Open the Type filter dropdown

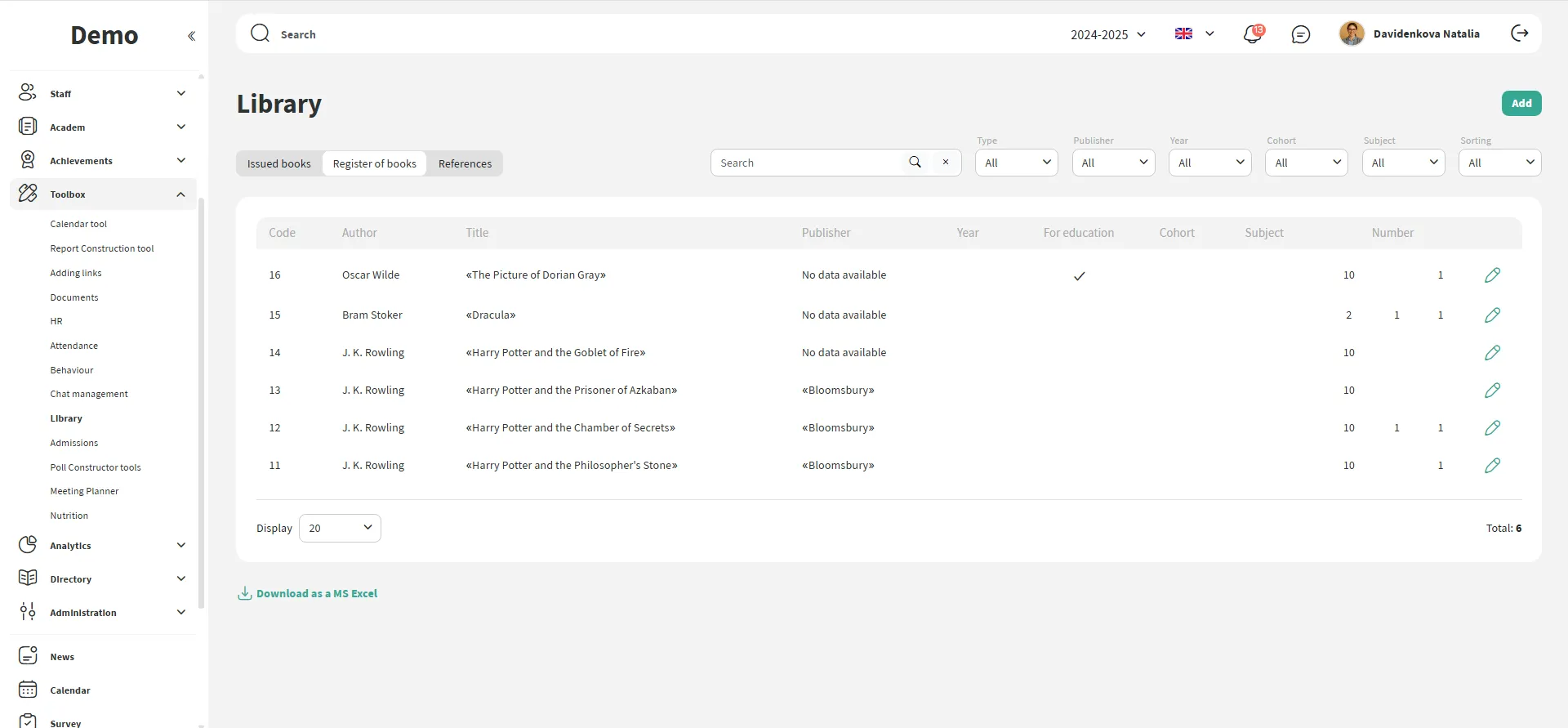pyautogui.click(x=1016, y=163)
